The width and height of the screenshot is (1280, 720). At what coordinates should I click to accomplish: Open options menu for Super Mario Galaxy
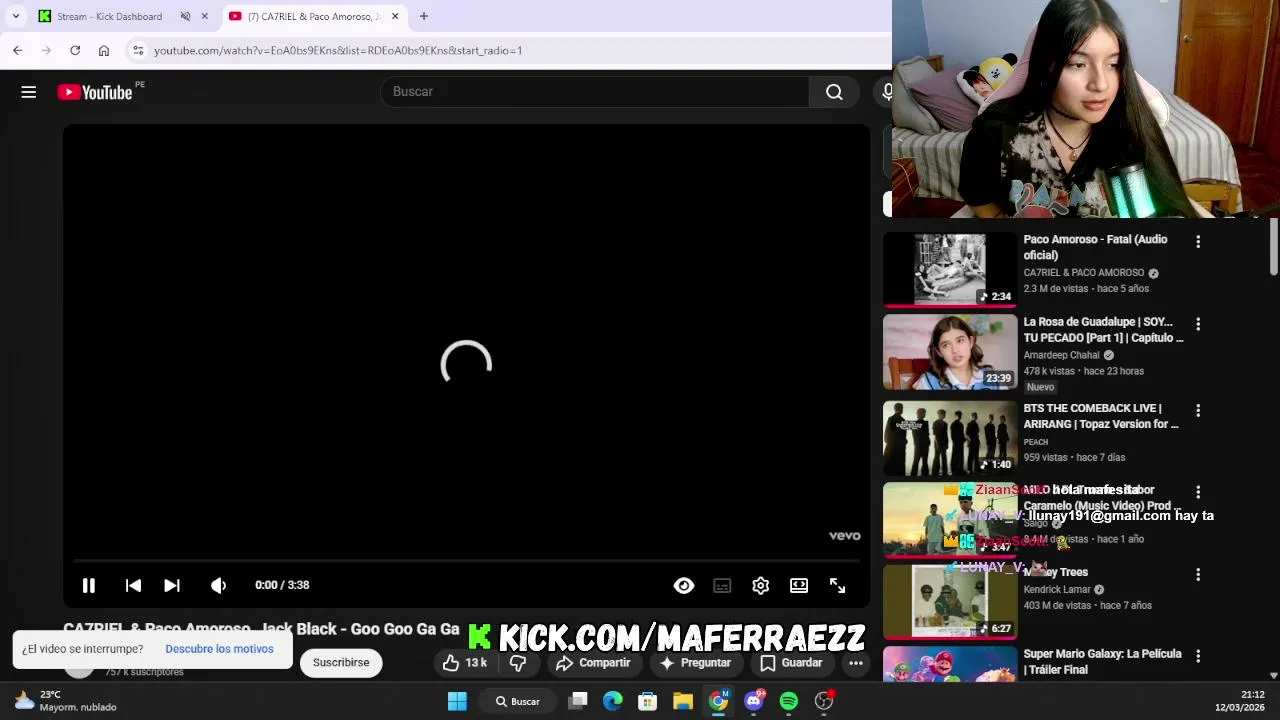[x=1198, y=656]
